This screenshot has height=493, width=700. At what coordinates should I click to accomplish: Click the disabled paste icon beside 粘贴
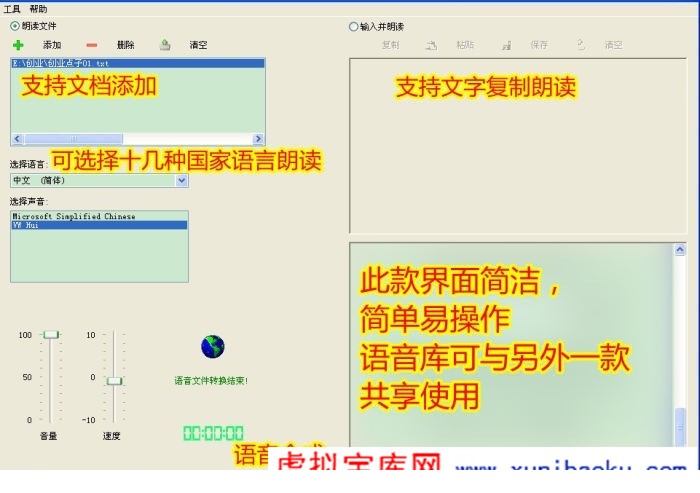click(x=431, y=45)
